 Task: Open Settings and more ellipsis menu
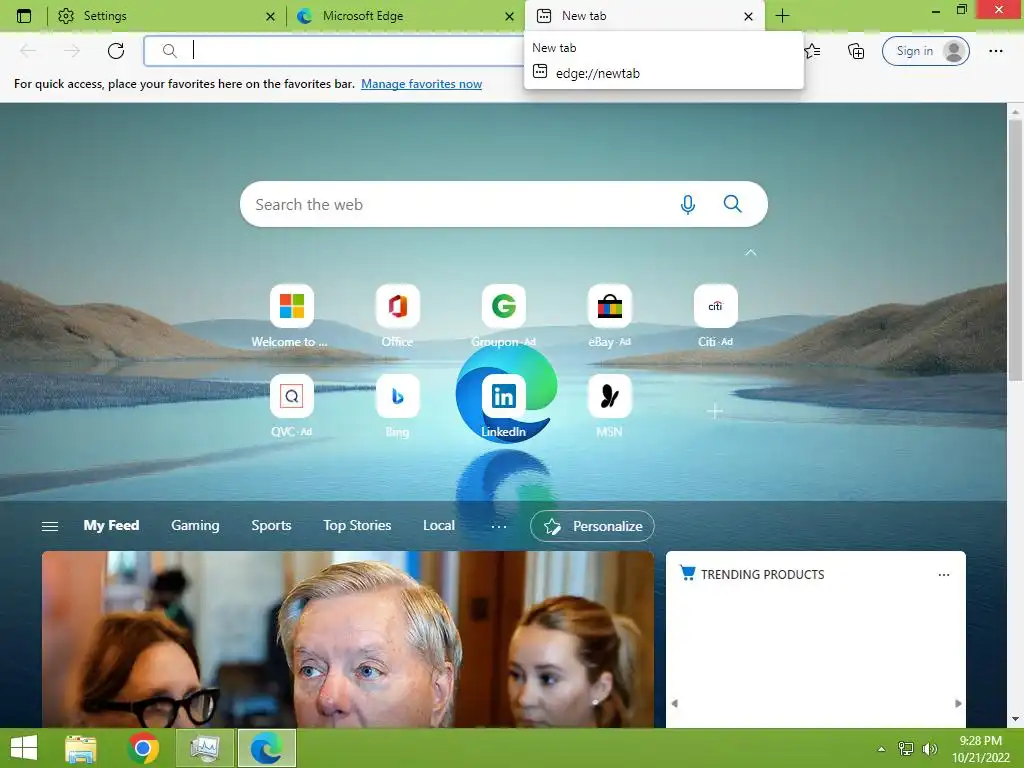point(995,50)
